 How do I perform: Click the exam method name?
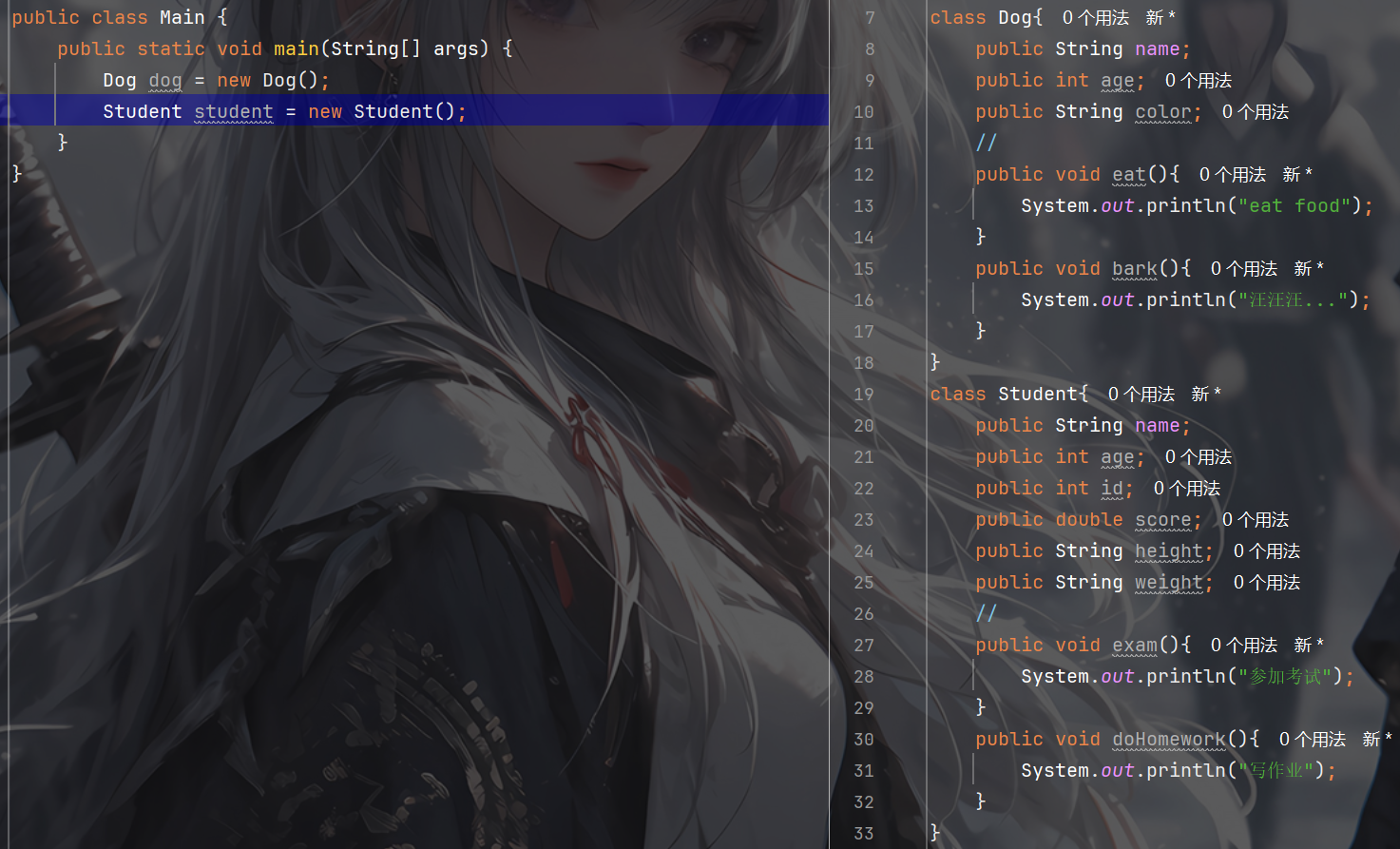pyautogui.click(x=1135, y=645)
